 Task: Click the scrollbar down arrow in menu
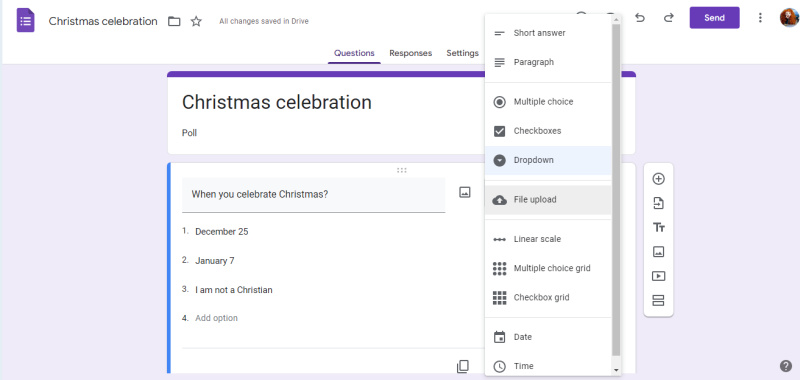coord(616,370)
